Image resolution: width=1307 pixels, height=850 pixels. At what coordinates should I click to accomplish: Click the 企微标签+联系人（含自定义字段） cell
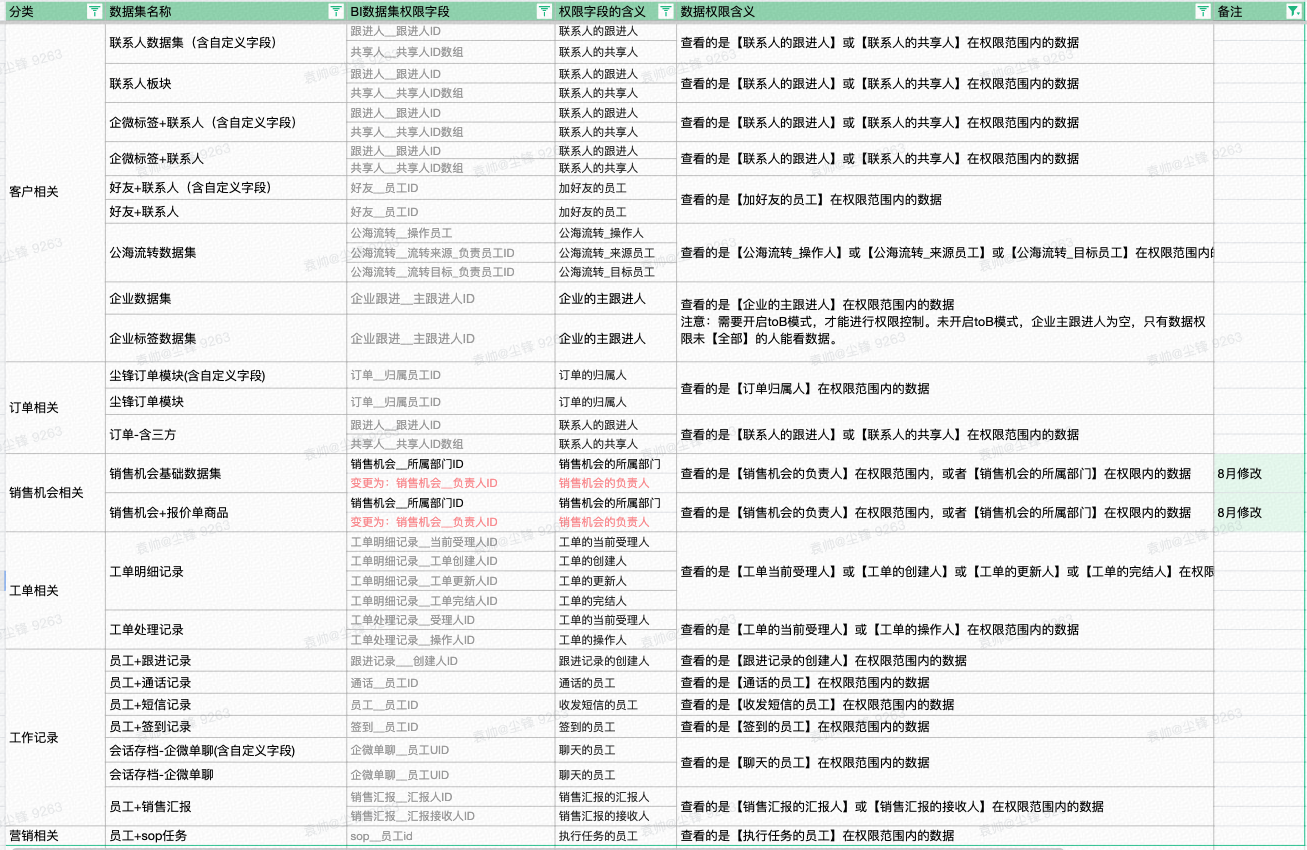(226, 123)
